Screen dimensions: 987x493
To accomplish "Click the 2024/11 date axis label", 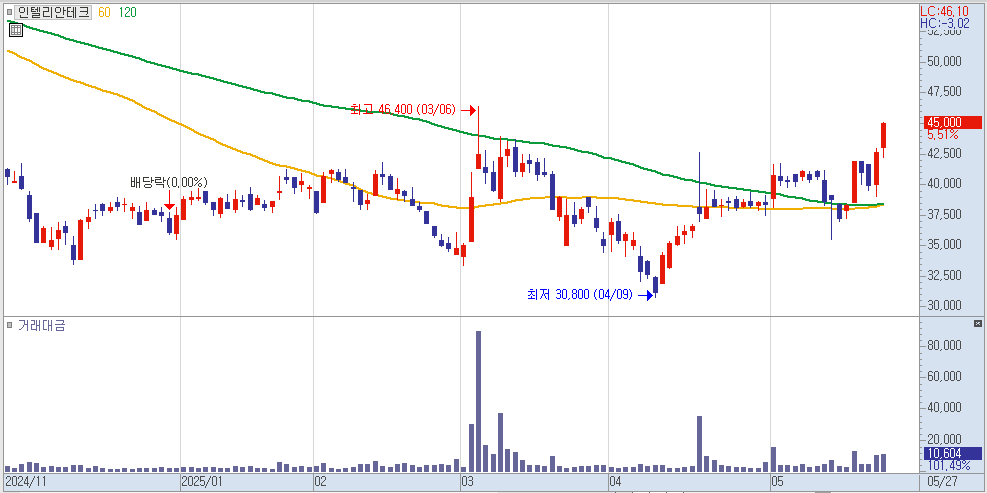I will coord(27,482).
